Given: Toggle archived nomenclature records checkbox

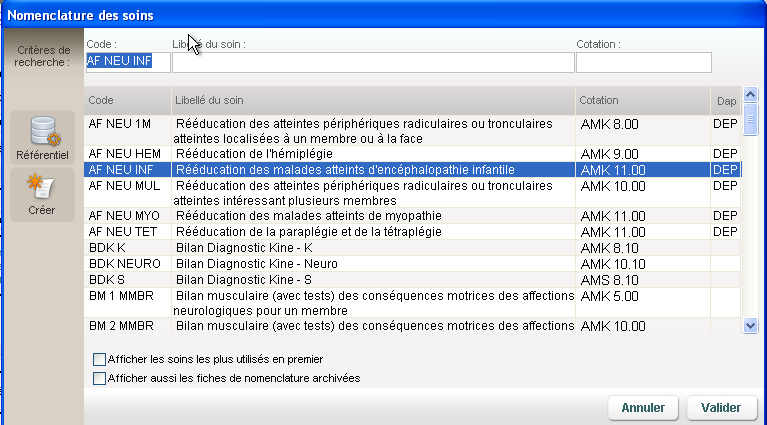Looking at the screenshot, I should pyautogui.click(x=99, y=378).
